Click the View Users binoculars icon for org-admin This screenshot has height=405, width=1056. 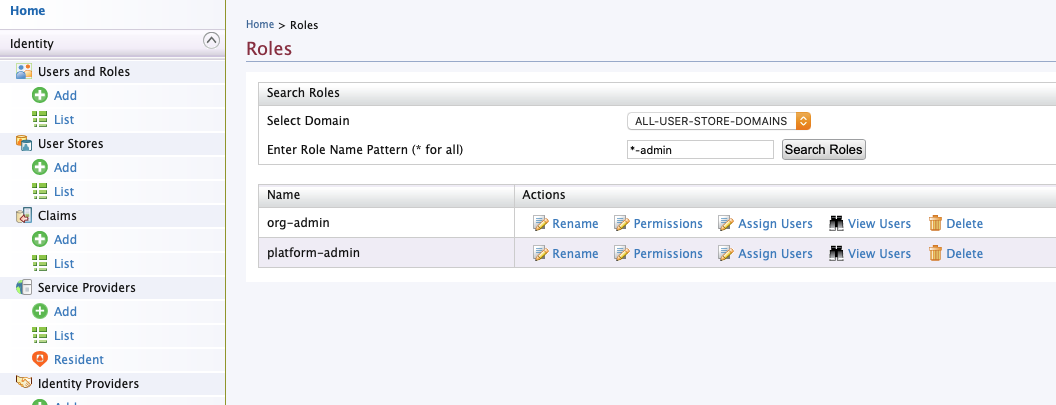pyautogui.click(x=836, y=223)
